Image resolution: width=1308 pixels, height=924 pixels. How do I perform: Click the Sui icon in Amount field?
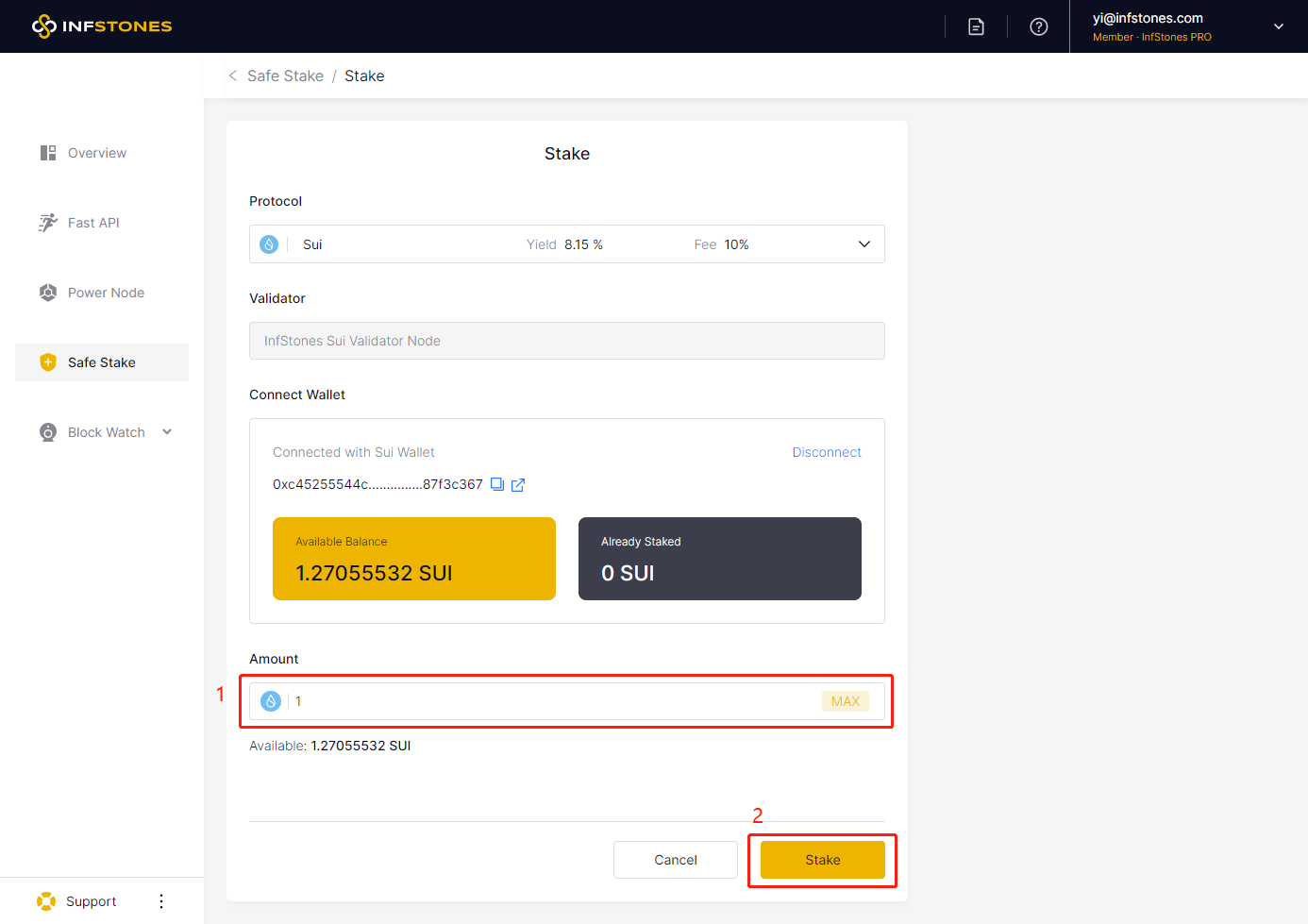(x=271, y=701)
